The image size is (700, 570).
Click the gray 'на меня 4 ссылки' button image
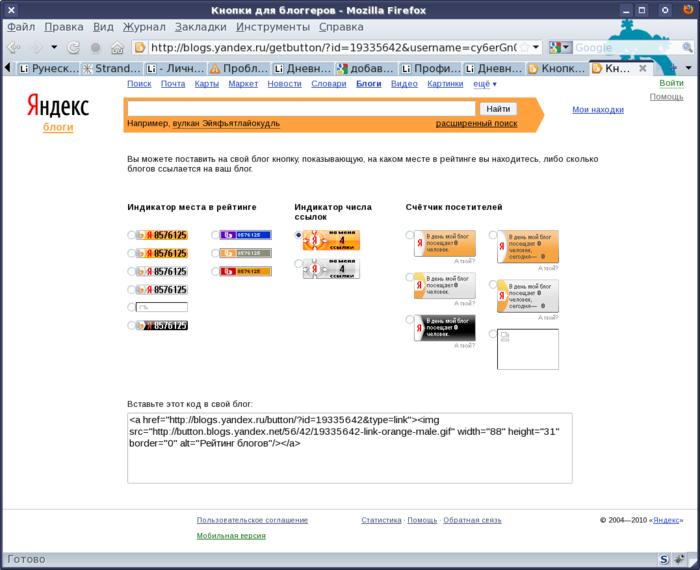331,269
